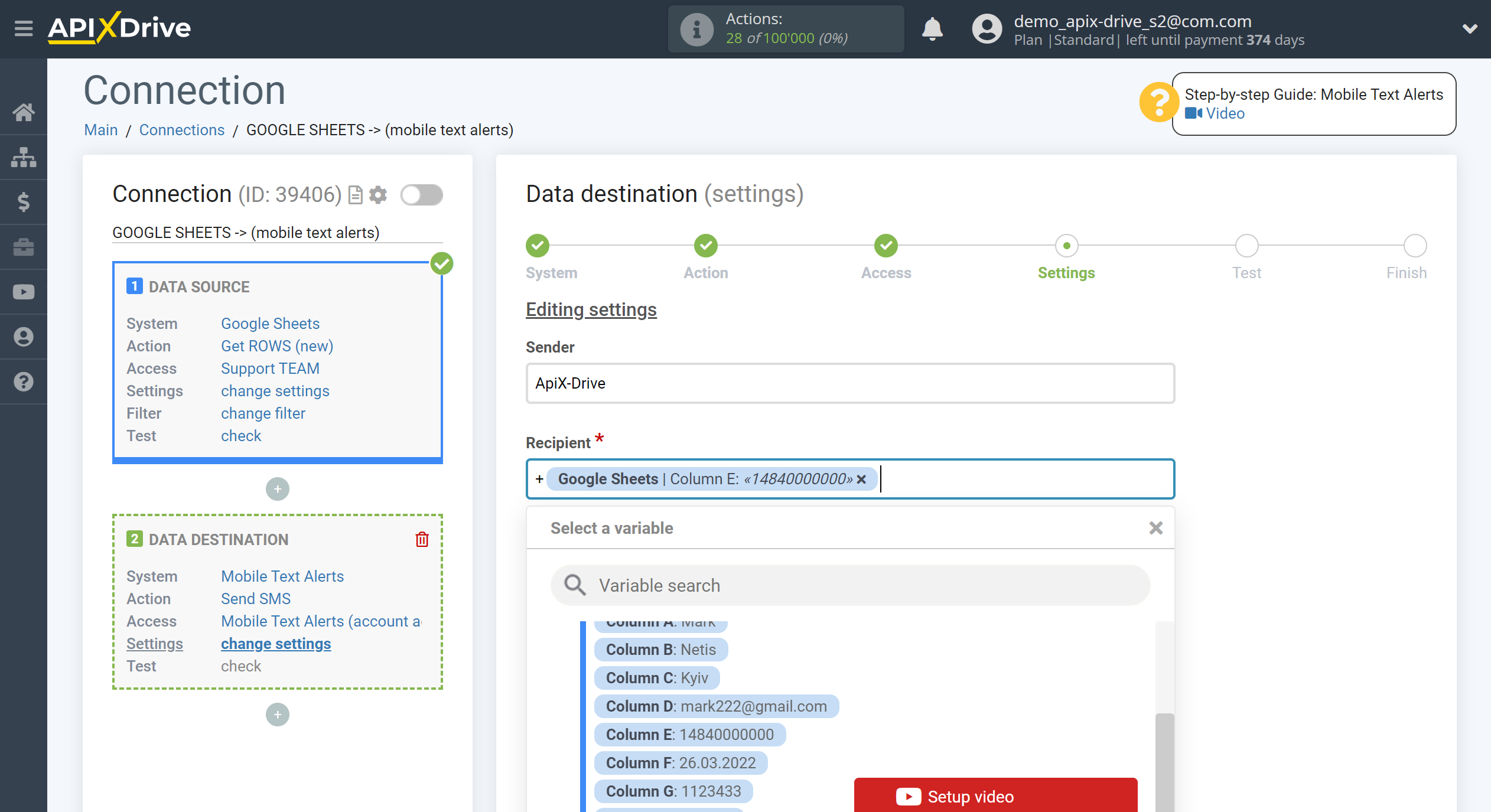
Task: Go to the Access step
Action: pos(886,246)
